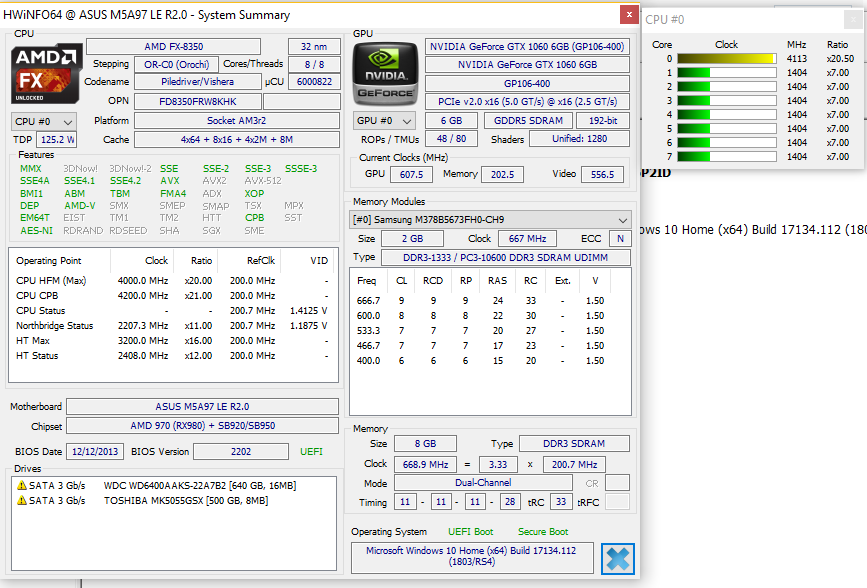
Task: Select the WDC WD6400AAKS drive entry
Action: click(190, 485)
